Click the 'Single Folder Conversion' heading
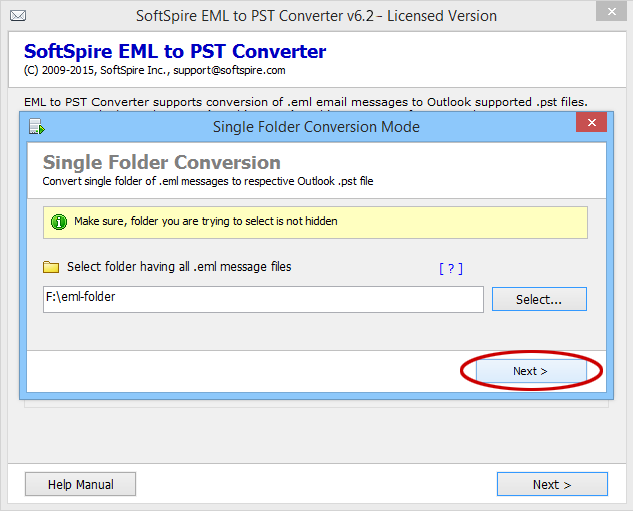This screenshot has height=511, width=633. point(161,162)
